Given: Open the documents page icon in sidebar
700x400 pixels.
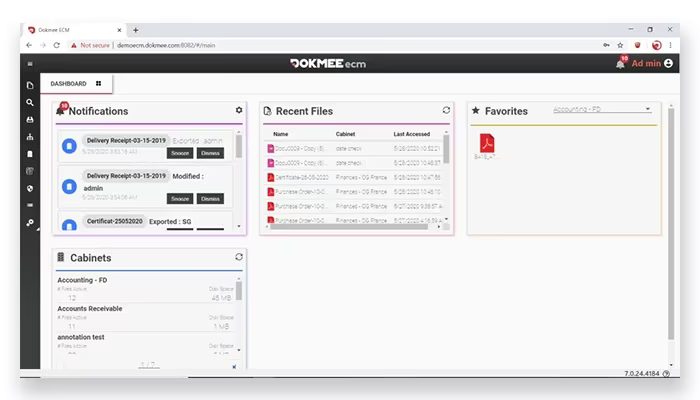Looking at the screenshot, I should [30, 85].
